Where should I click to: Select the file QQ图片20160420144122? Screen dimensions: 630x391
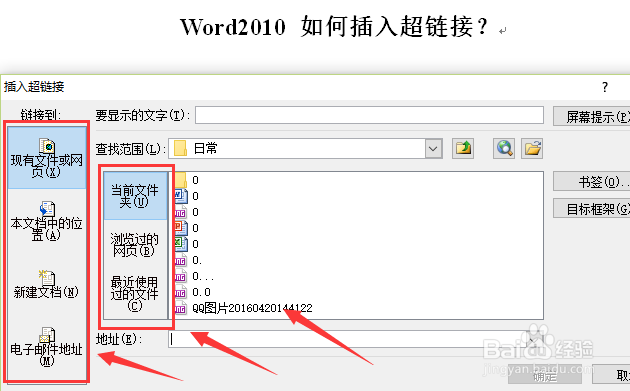[x=243, y=308]
